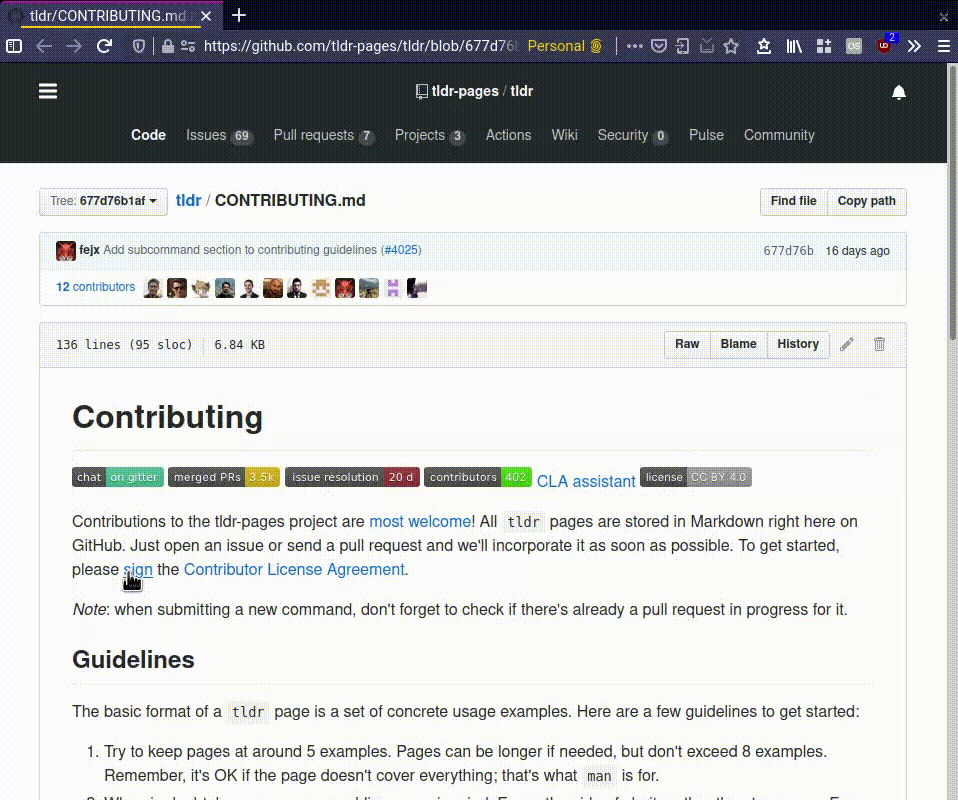Open the tracking protection shield icon

pos(139,46)
